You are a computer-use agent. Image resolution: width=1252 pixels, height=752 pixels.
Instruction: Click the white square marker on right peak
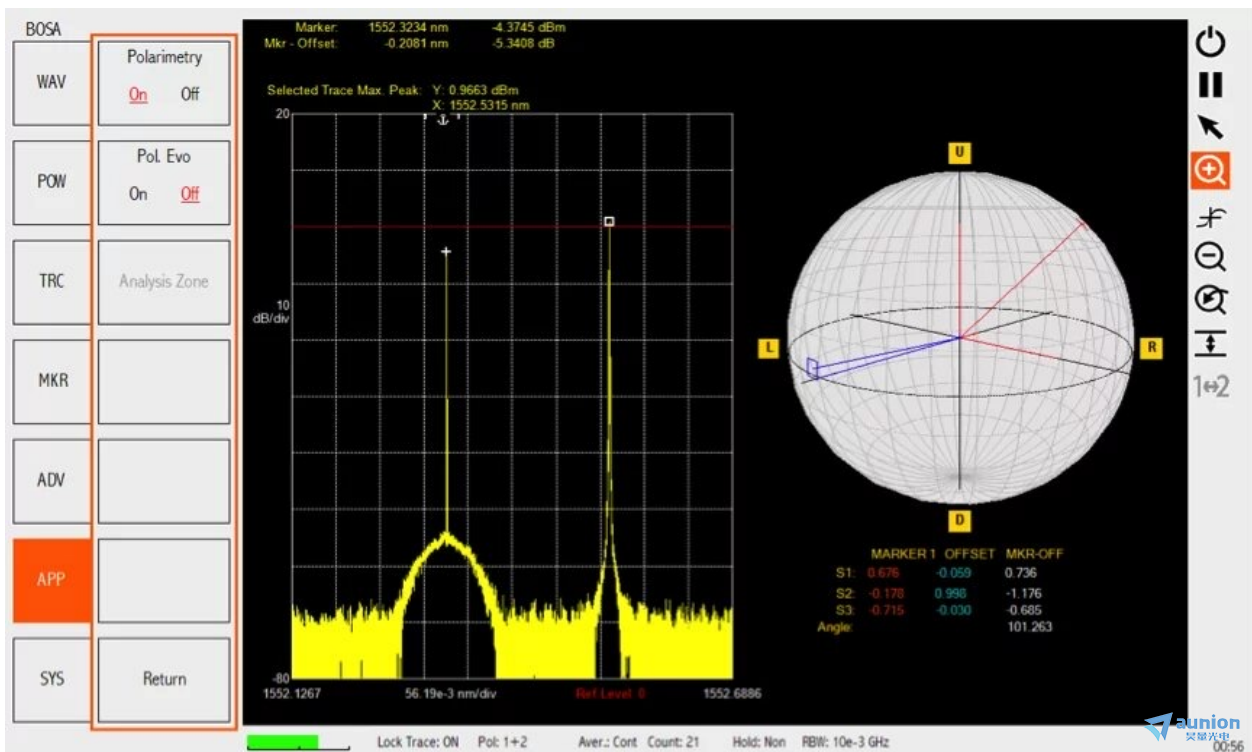[x=609, y=221]
